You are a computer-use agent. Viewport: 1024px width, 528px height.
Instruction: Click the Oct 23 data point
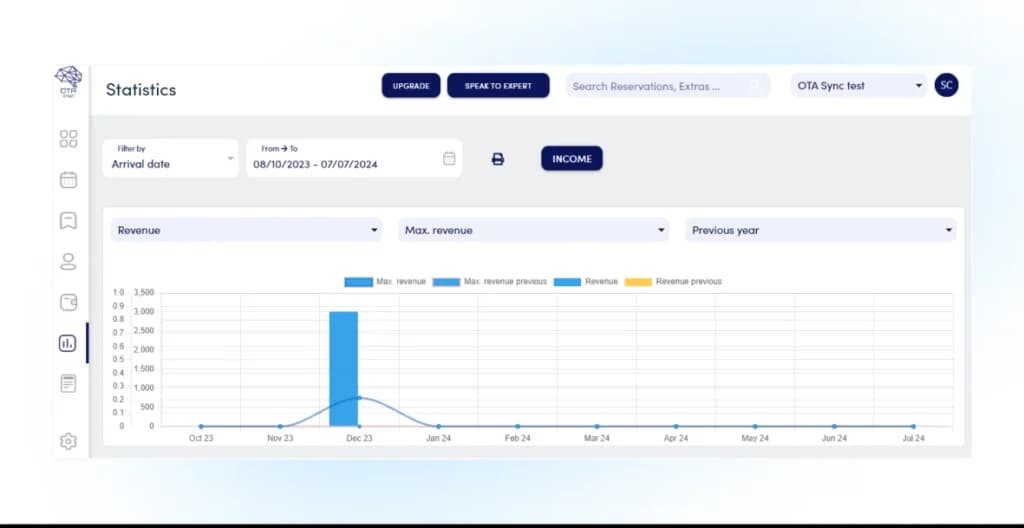point(201,426)
